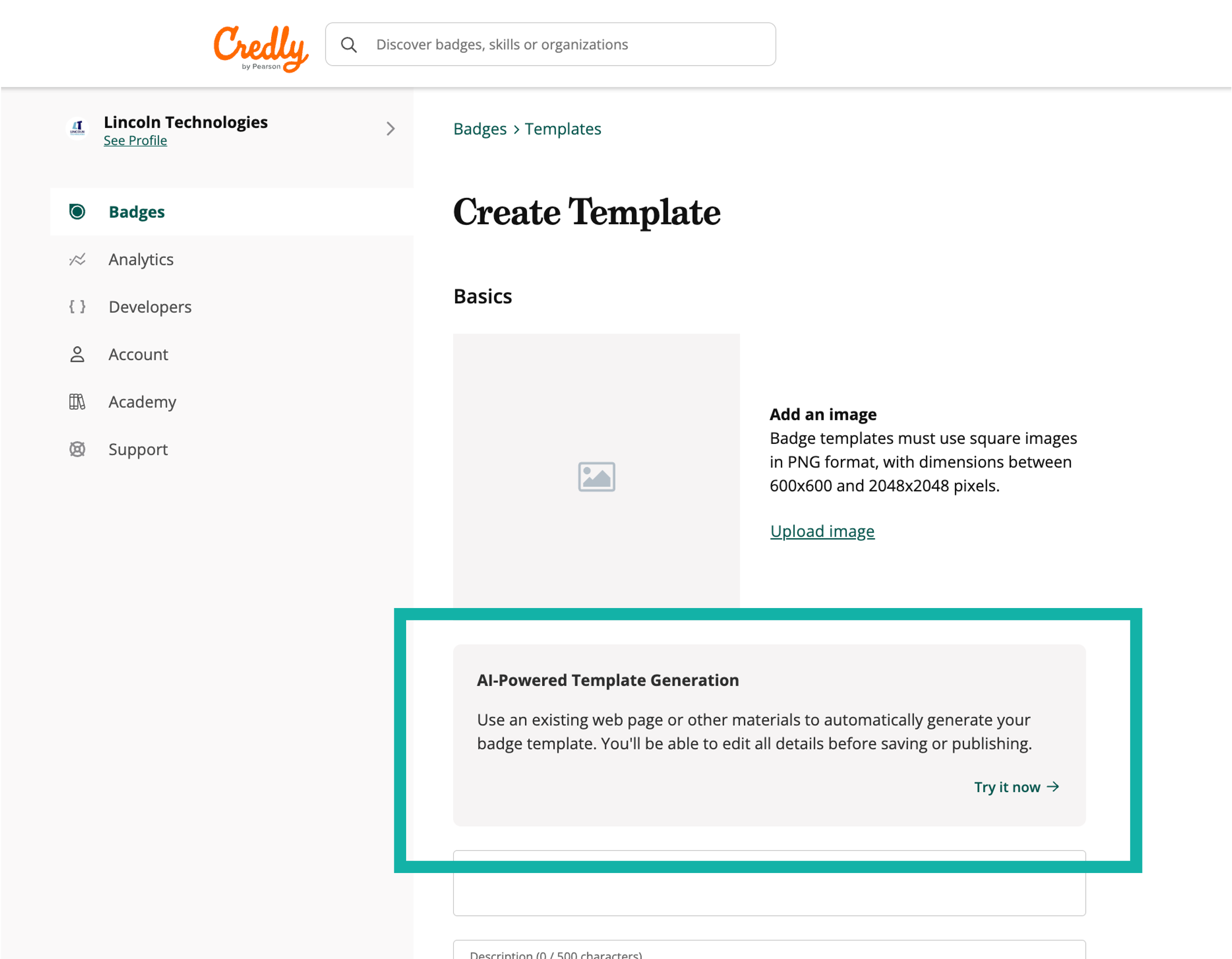The height and width of the screenshot is (959, 1232).
Task: Click the Developers curly braces icon
Action: [x=77, y=307]
